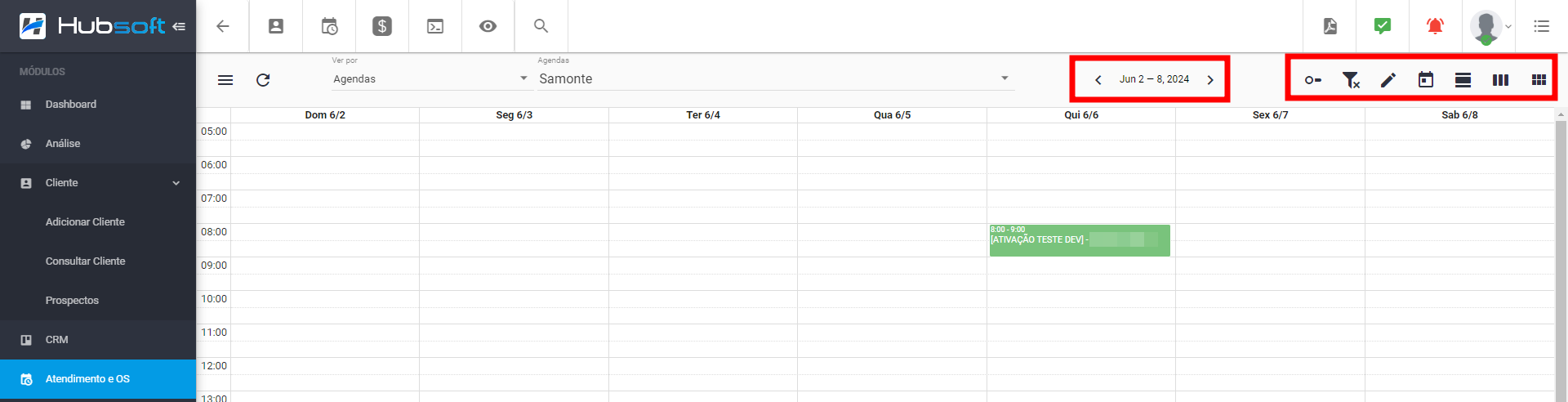Viewport: 1568px width, 402px height.
Task: Open Dashboard in the sidebar
Action: click(98, 105)
